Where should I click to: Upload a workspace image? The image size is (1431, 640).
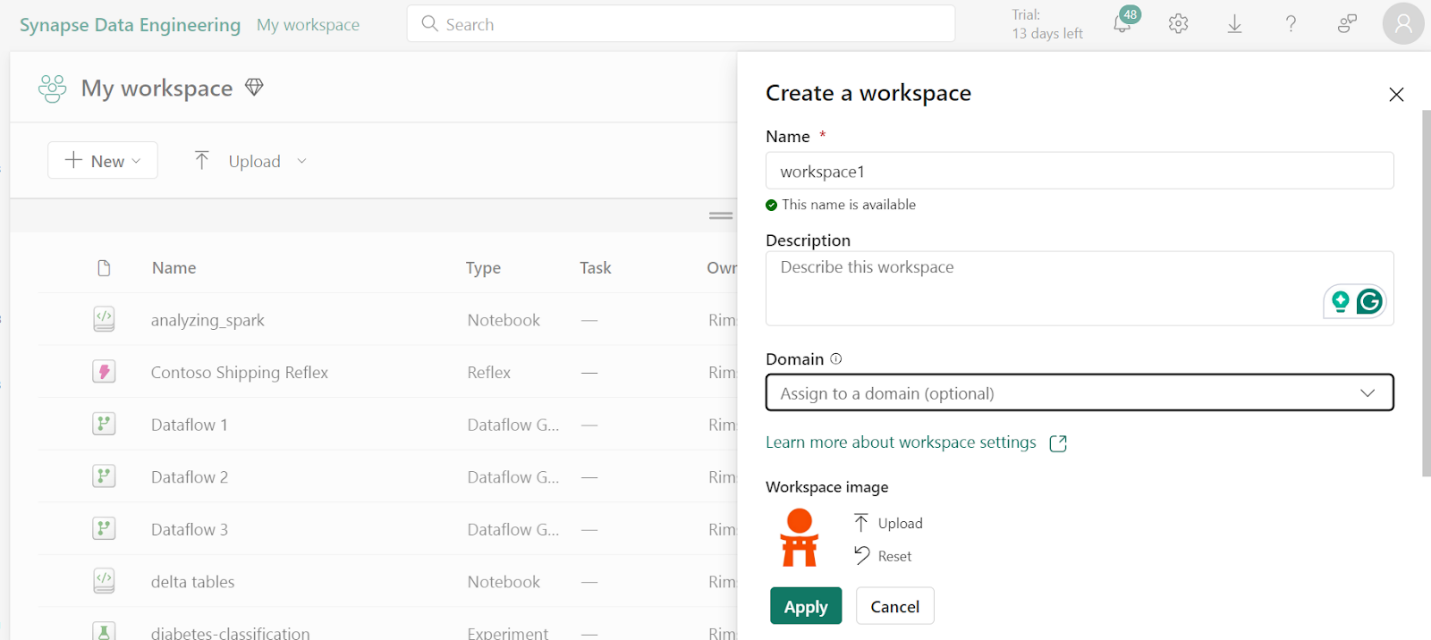[x=888, y=522]
